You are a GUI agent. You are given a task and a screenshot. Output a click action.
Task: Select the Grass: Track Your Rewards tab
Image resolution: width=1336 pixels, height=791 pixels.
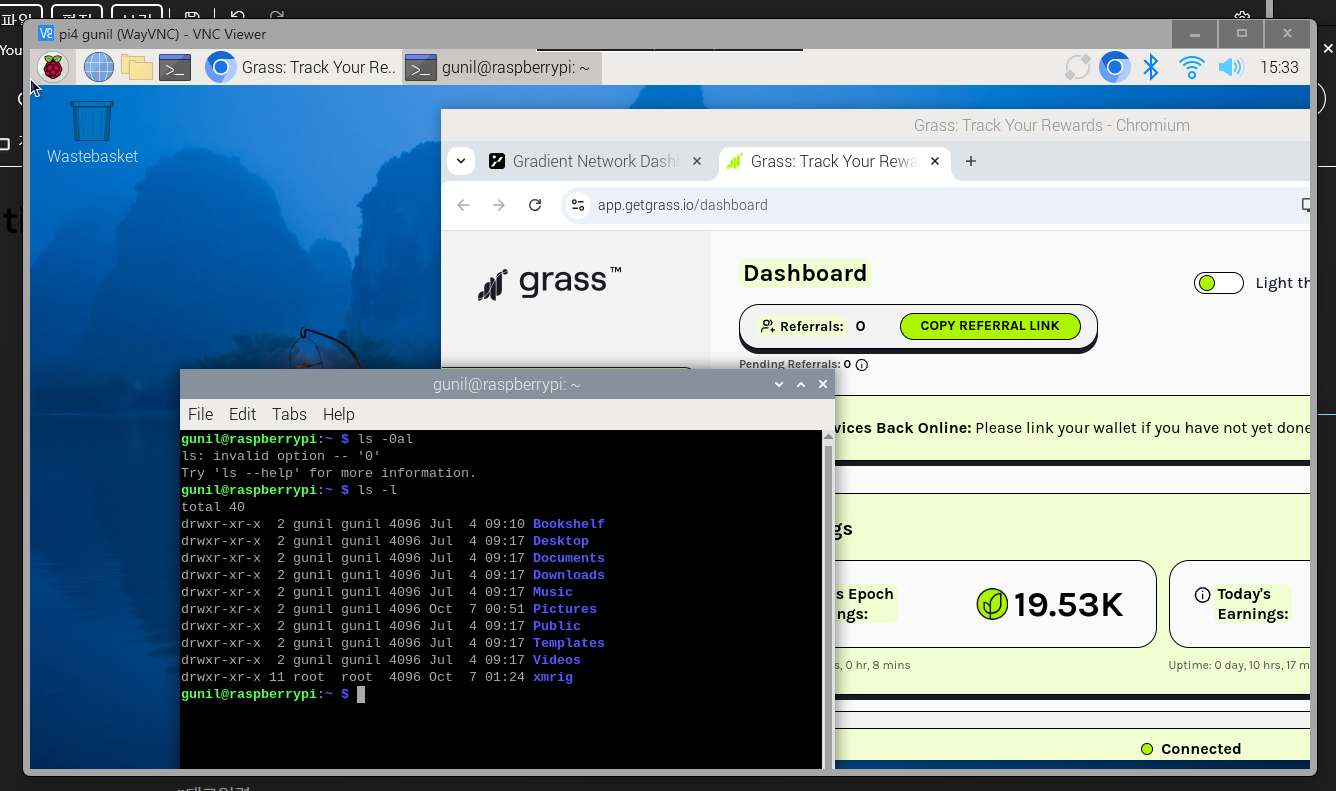click(x=834, y=161)
